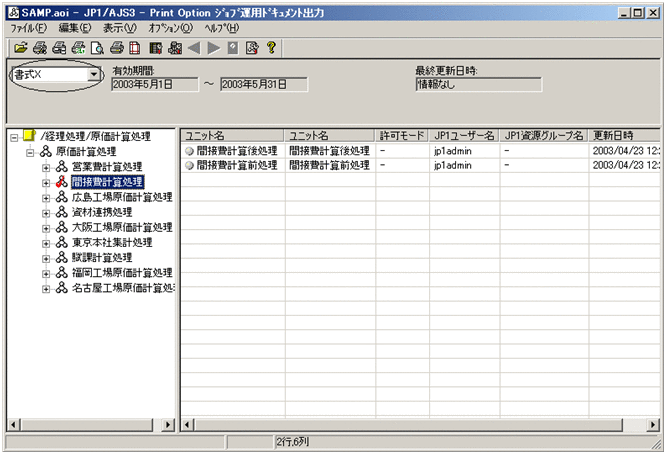Click the round icon of 間接費計算後処理 row
This screenshot has height=455, width=668.
coord(189,151)
